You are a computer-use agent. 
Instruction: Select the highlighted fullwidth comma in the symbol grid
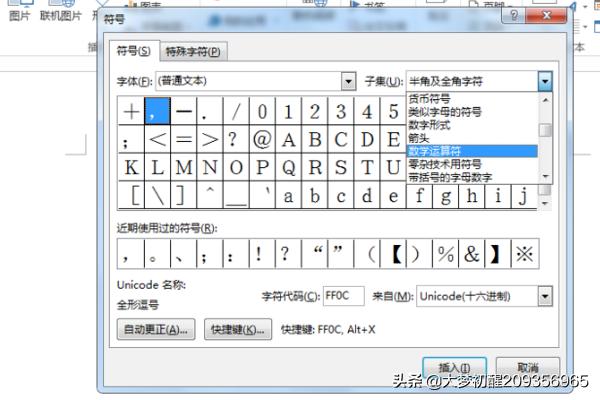157,111
